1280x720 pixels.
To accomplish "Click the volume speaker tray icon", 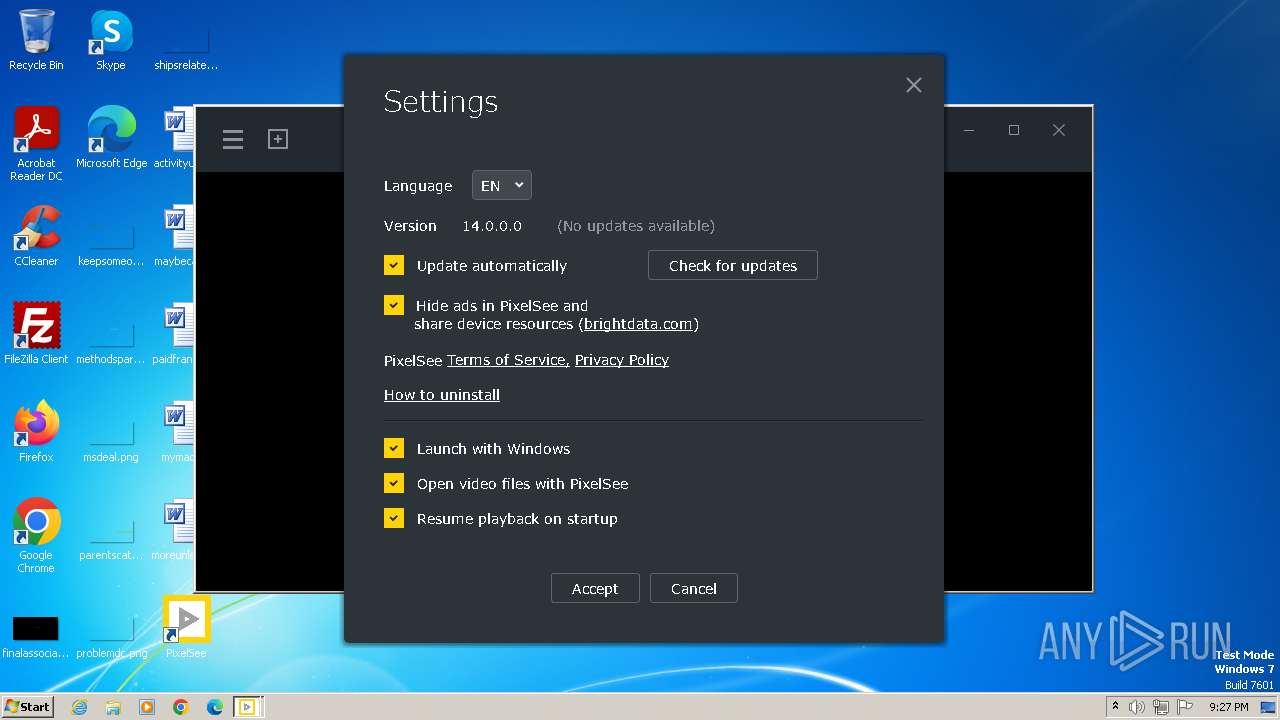I will tap(1137, 707).
